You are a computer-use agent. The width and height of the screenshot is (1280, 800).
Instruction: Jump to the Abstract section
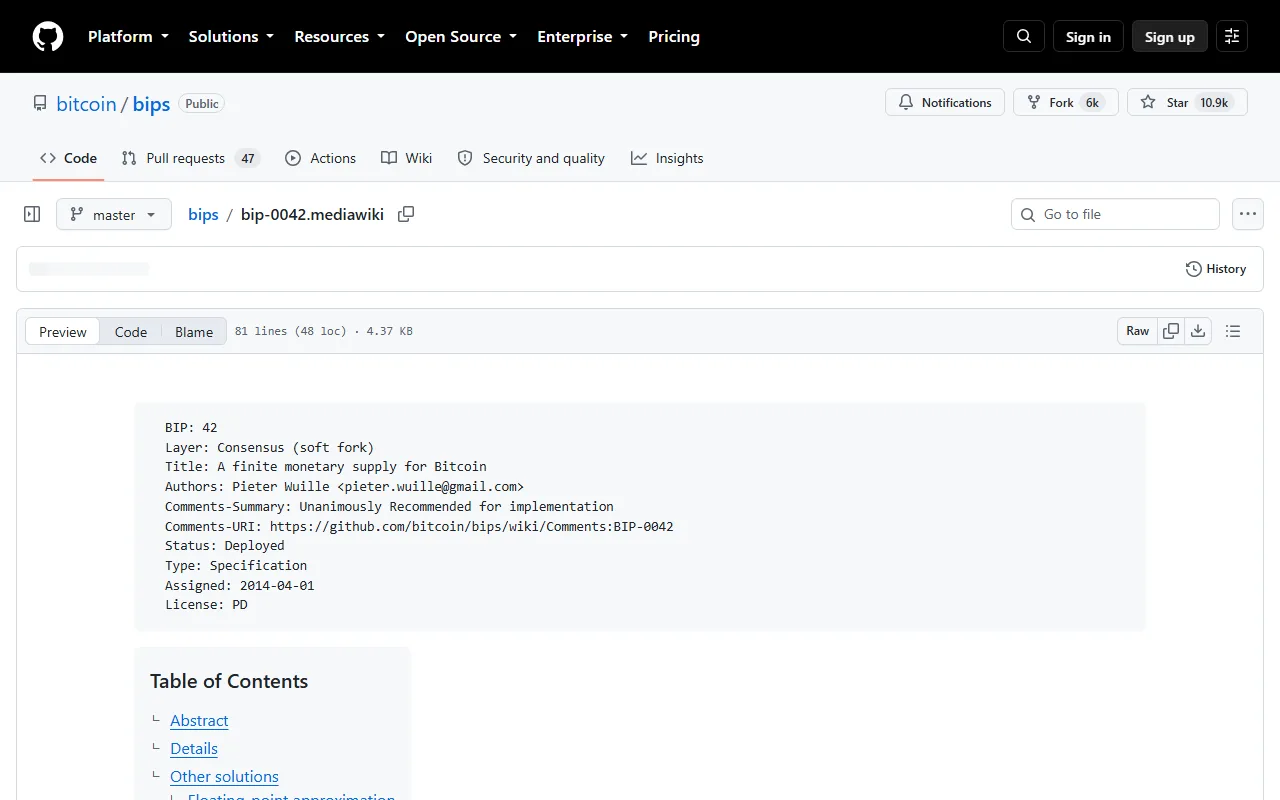tap(199, 720)
